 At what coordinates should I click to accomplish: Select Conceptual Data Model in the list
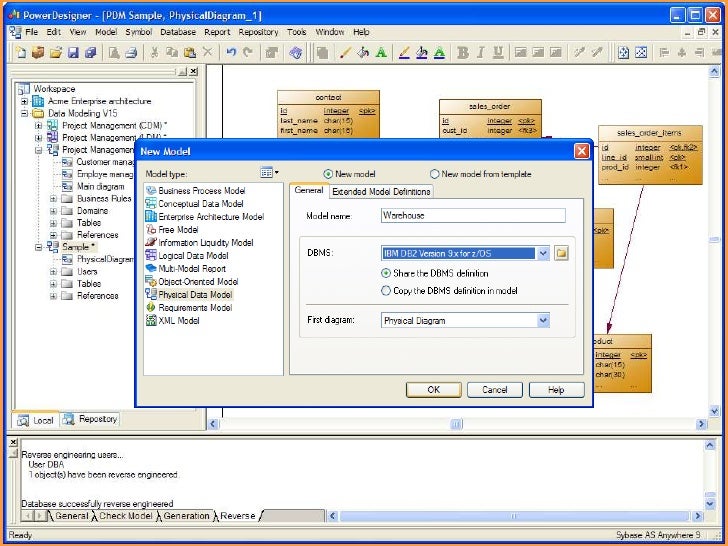coord(201,203)
